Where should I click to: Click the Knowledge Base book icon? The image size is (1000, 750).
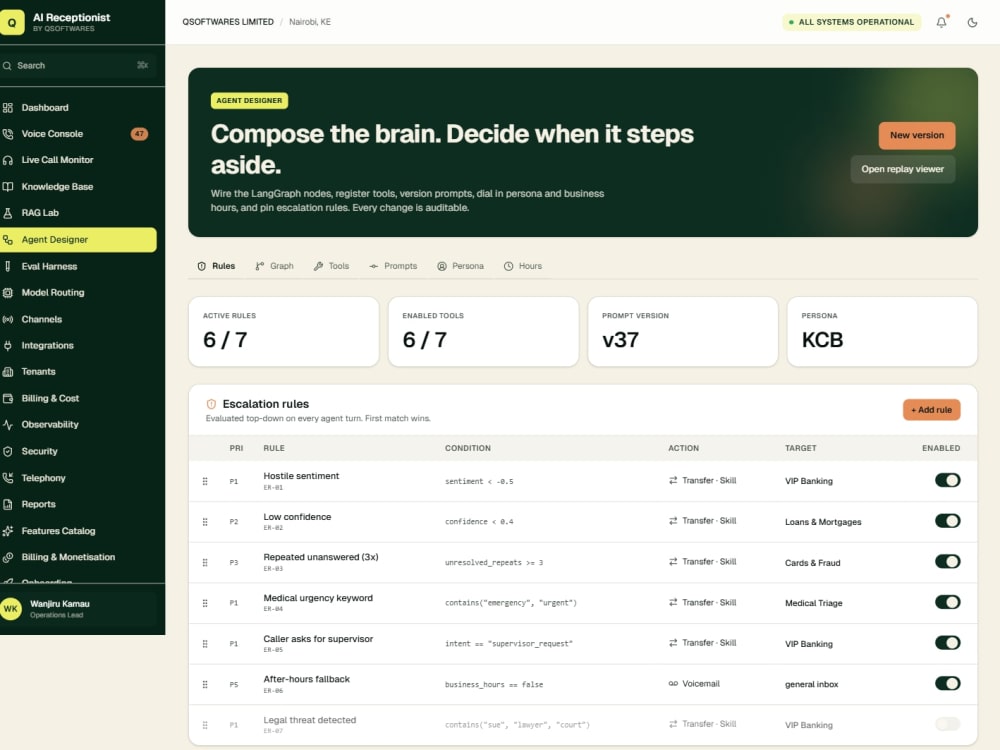tap(8, 187)
